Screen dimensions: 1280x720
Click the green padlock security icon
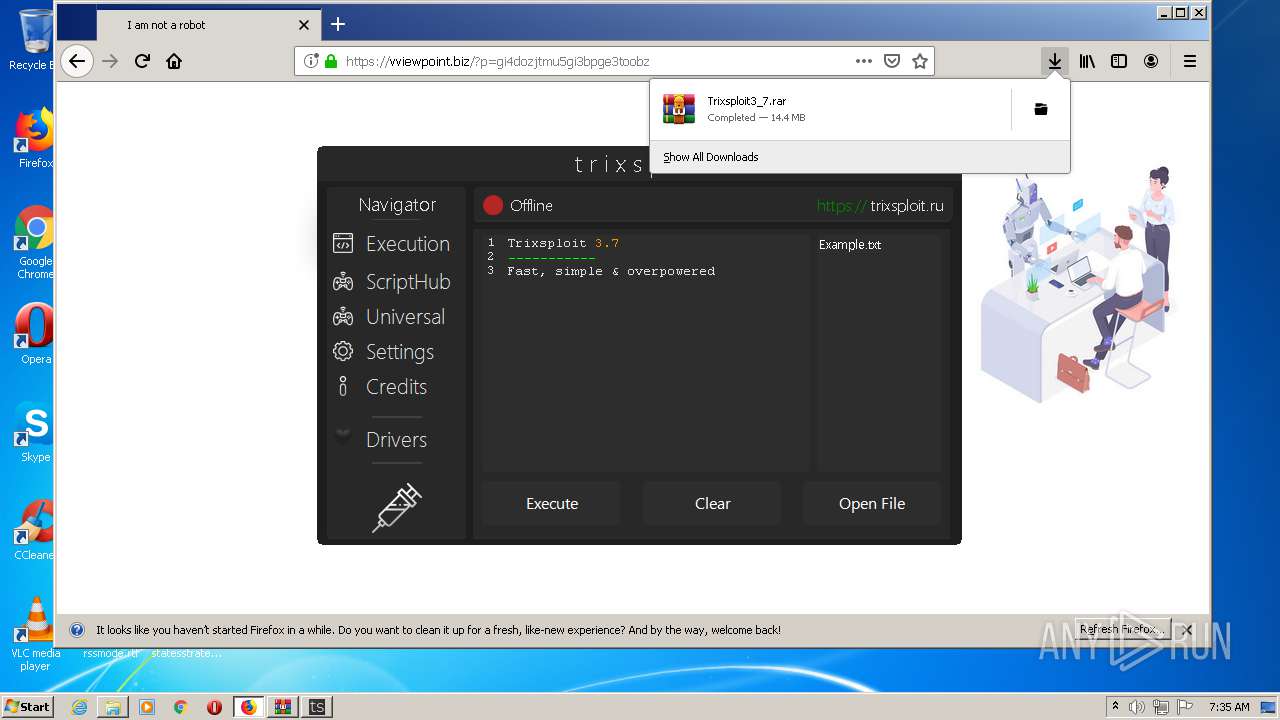pos(330,61)
